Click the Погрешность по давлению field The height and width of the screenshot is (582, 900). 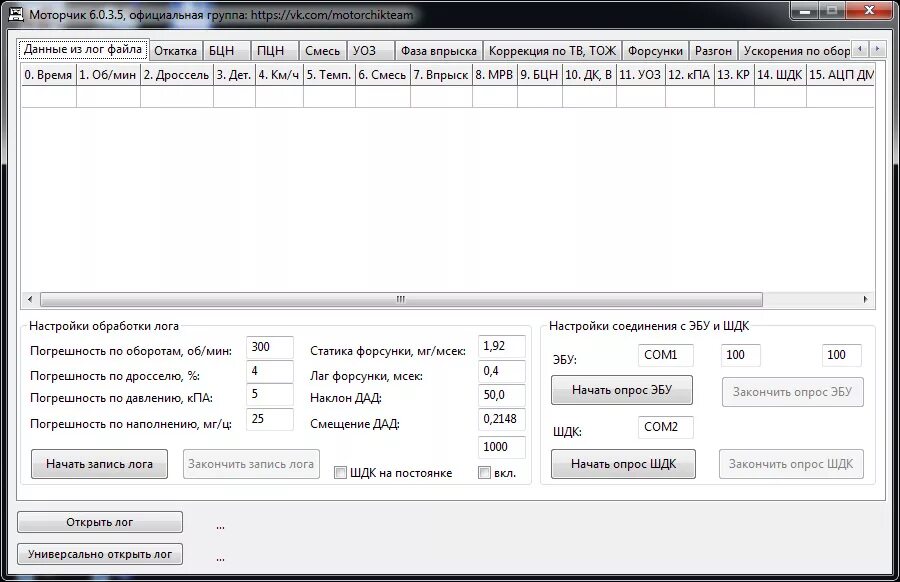click(x=270, y=395)
